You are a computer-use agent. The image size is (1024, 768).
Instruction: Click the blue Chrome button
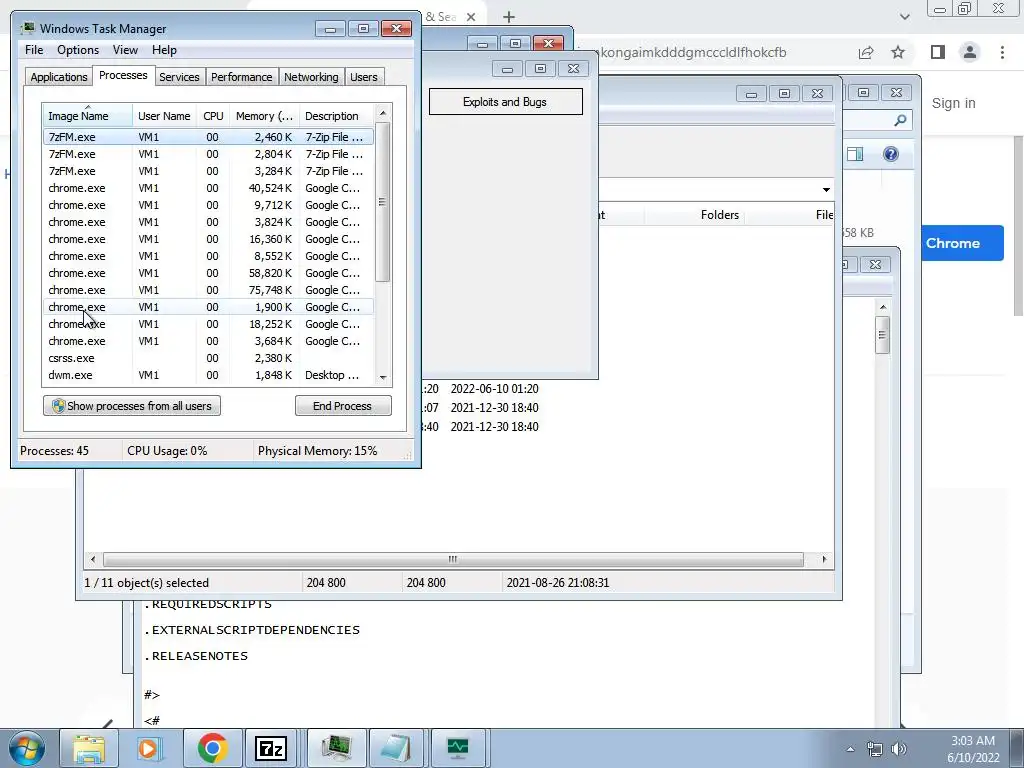(961, 243)
